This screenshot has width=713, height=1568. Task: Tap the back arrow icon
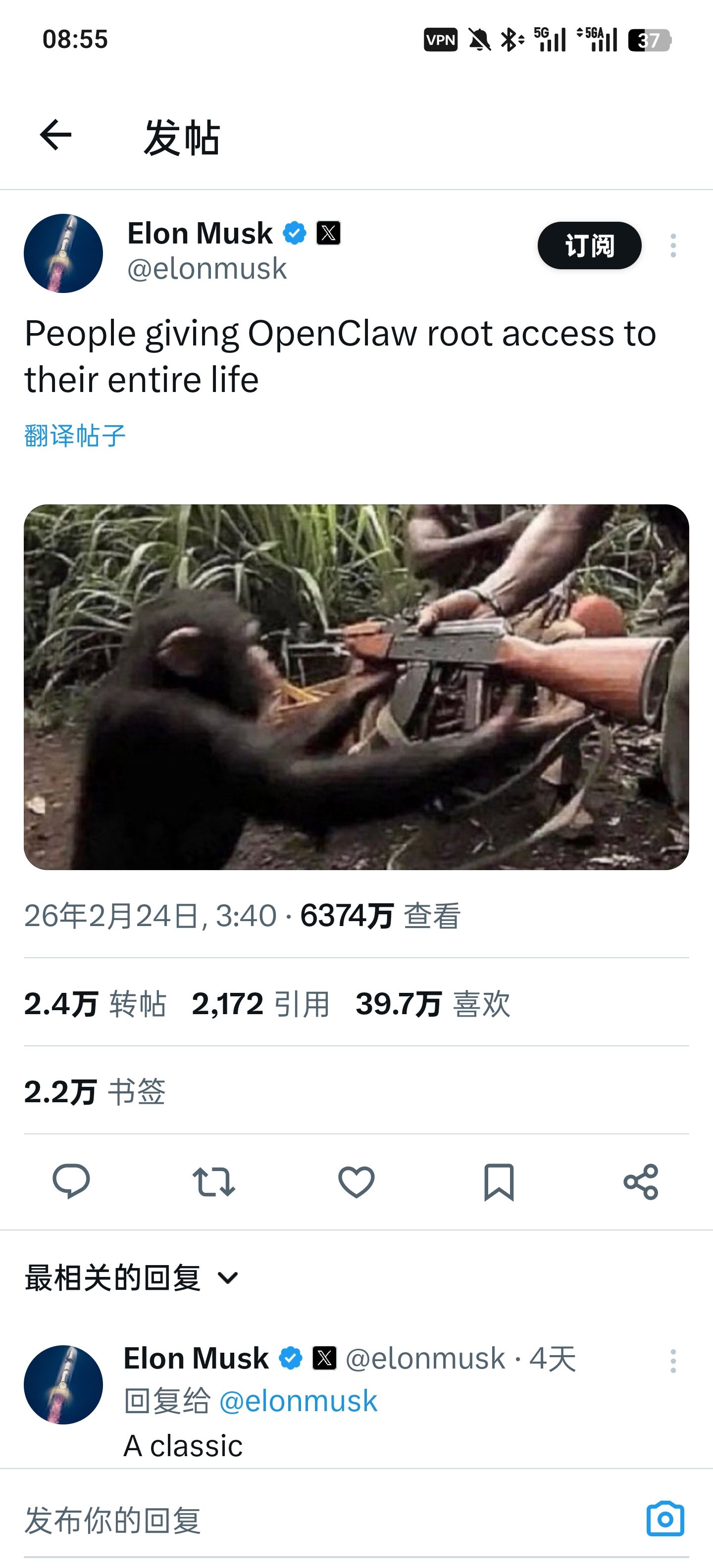(55, 135)
